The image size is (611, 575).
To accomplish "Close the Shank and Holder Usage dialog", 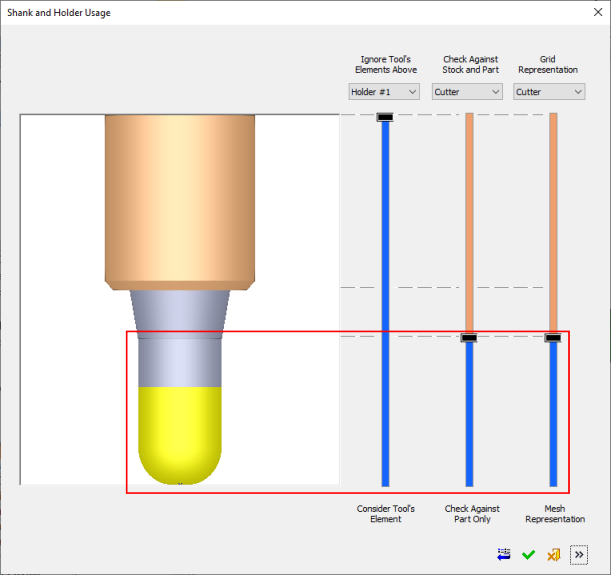I will (598, 12).
